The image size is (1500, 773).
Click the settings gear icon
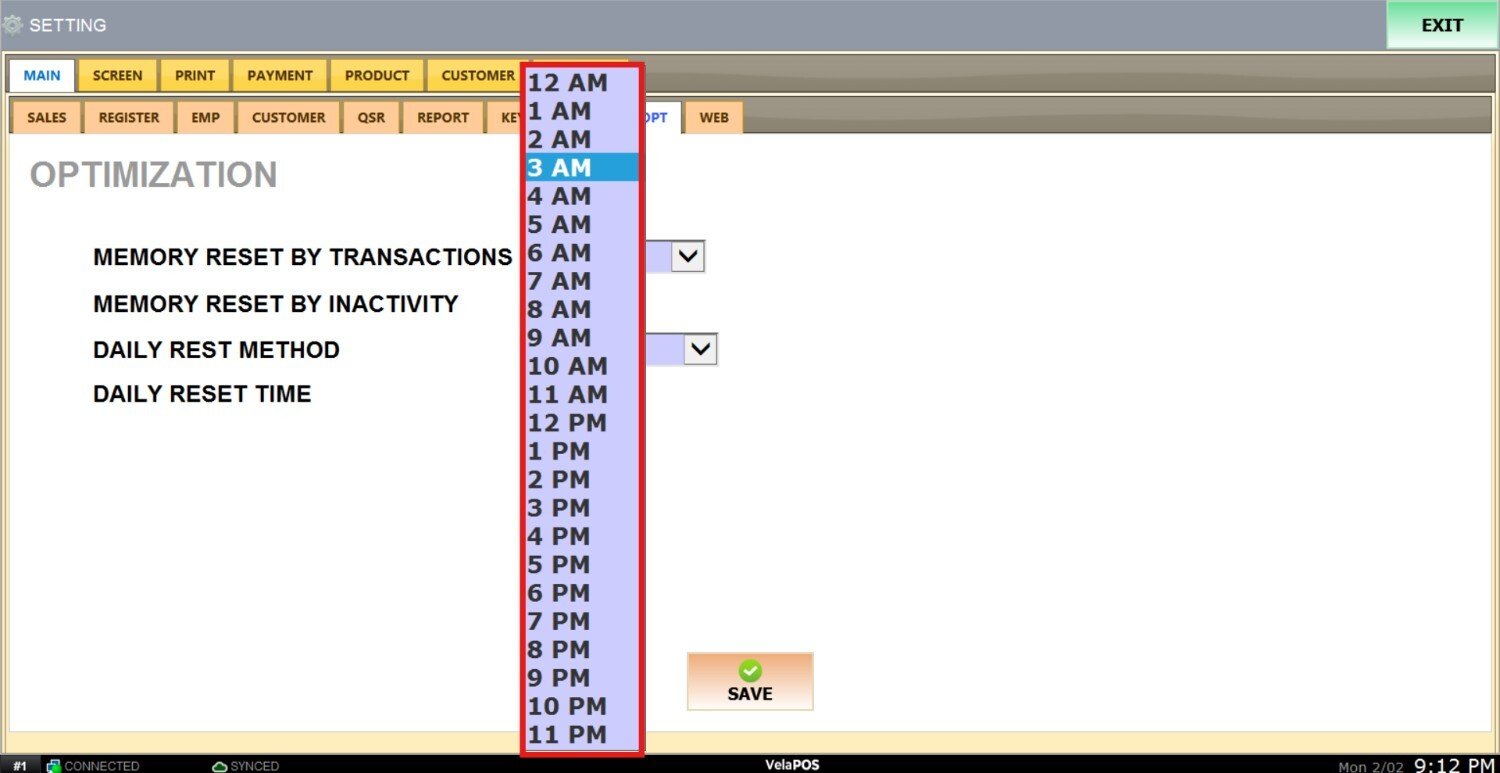(13, 25)
